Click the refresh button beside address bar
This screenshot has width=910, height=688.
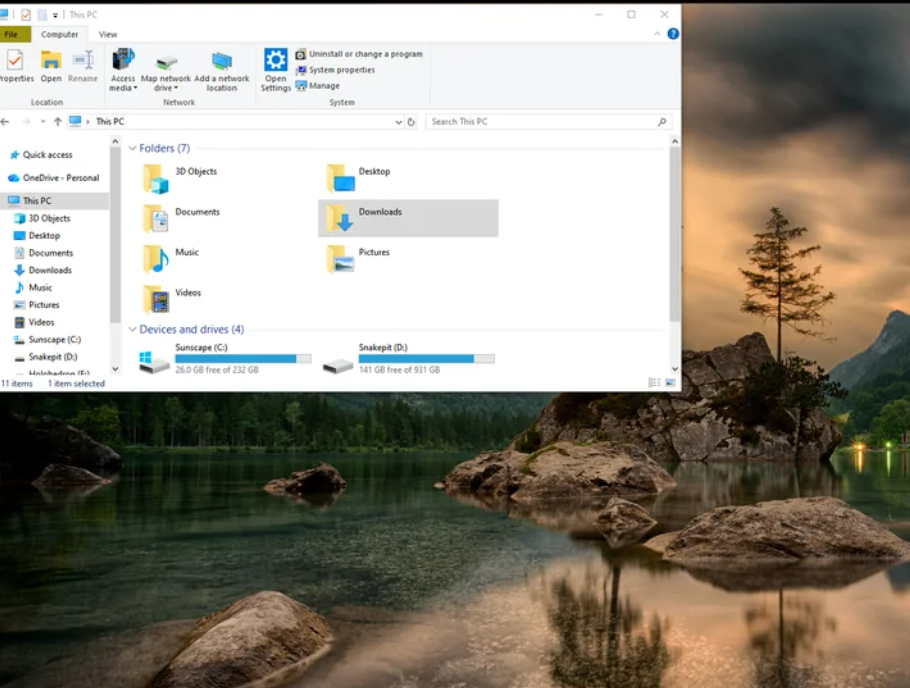click(x=411, y=122)
